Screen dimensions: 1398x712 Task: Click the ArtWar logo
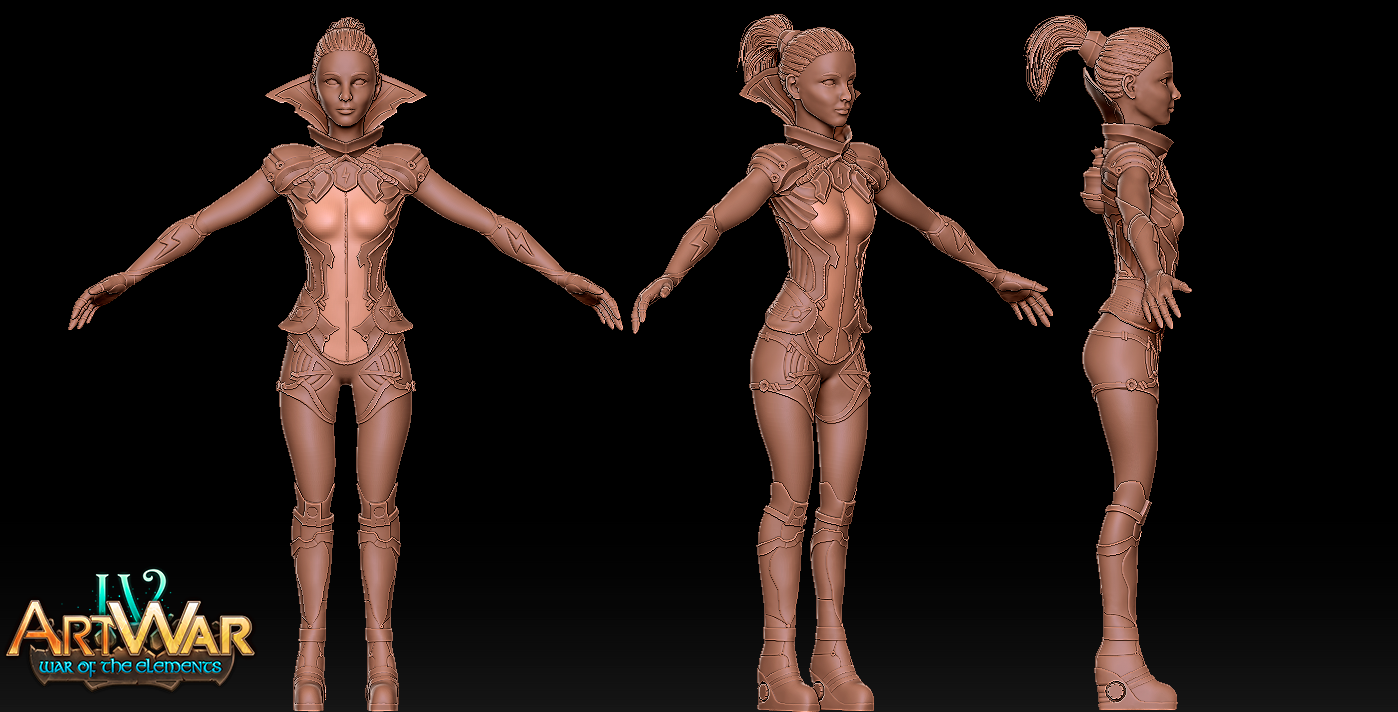(x=130, y=632)
